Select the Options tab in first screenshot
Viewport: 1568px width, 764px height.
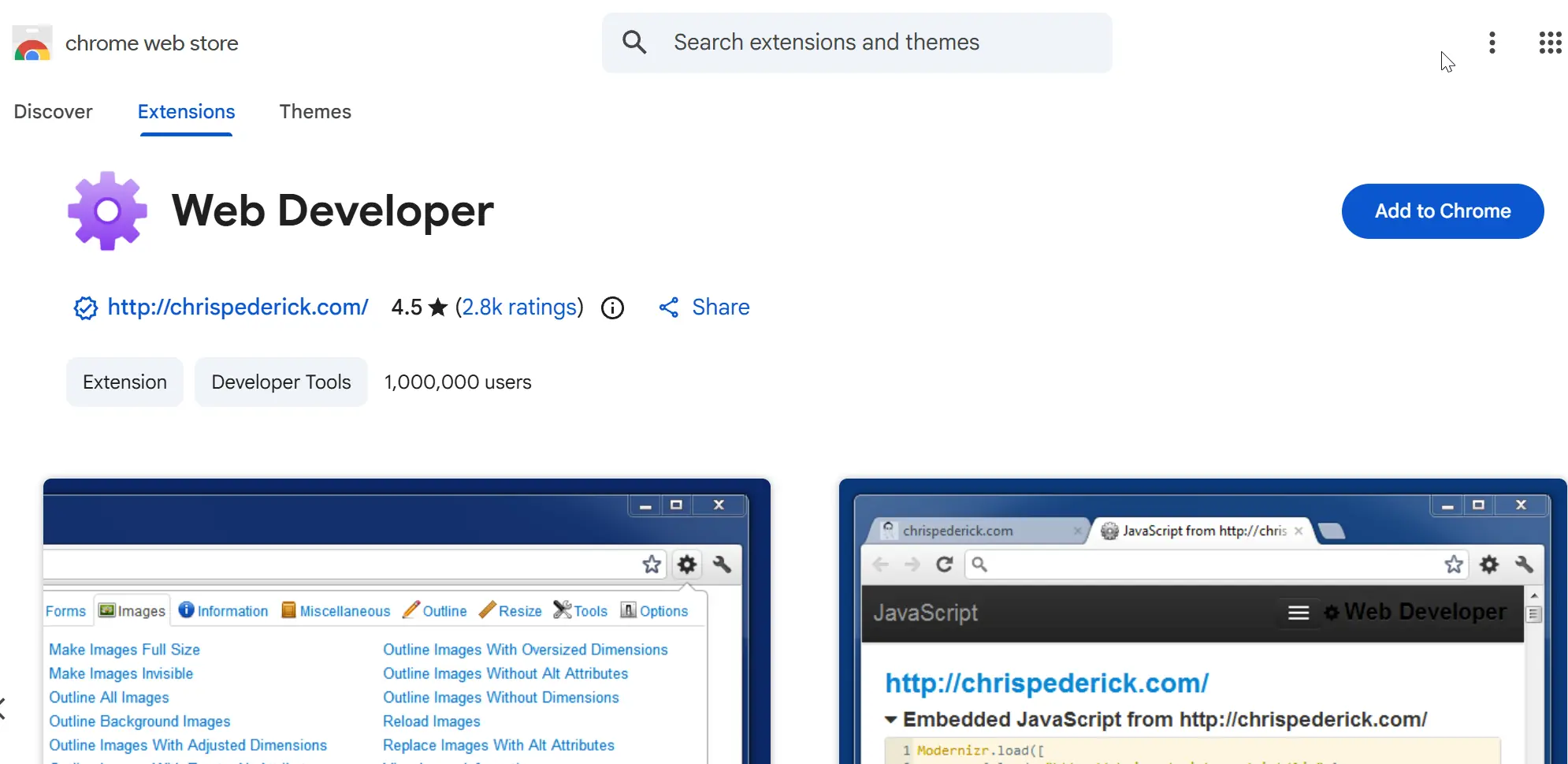(x=655, y=611)
